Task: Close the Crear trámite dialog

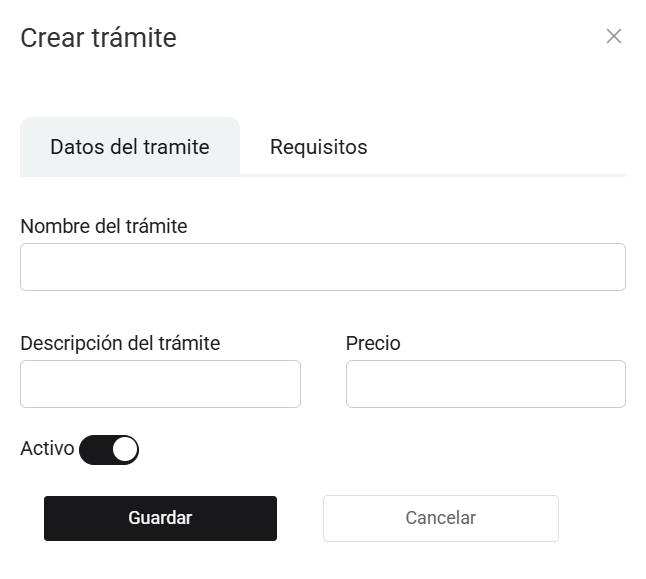Action: coord(614,37)
